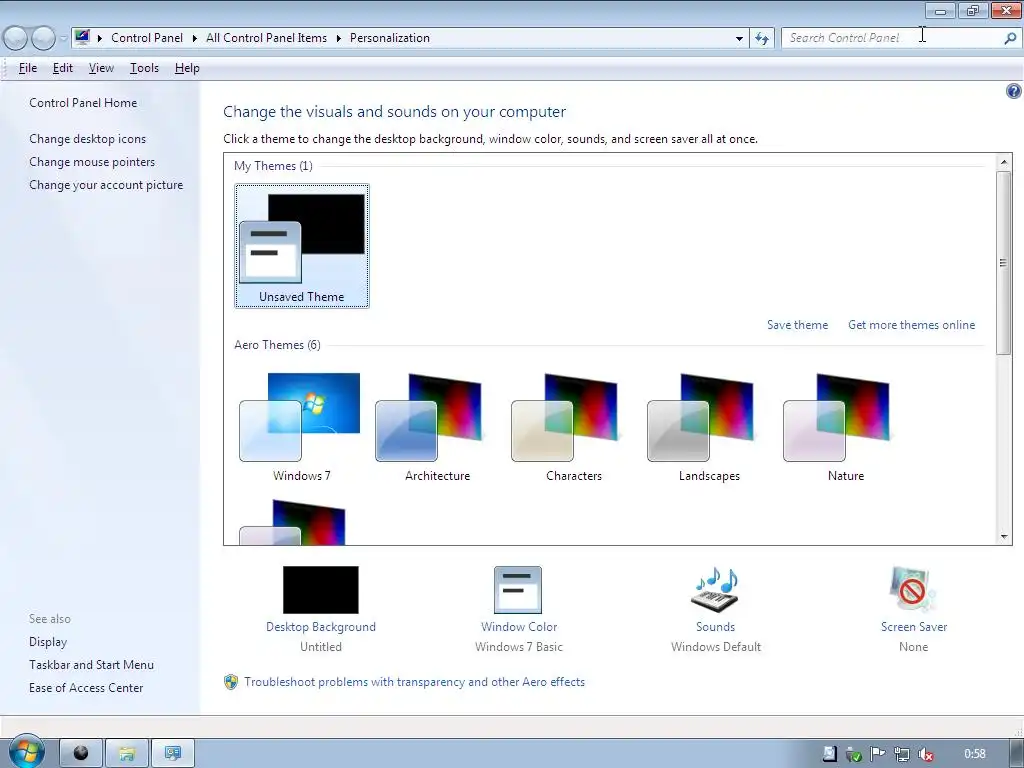Open the Window Color icon
The height and width of the screenshot is (768, 1024).
coord(518,590)
